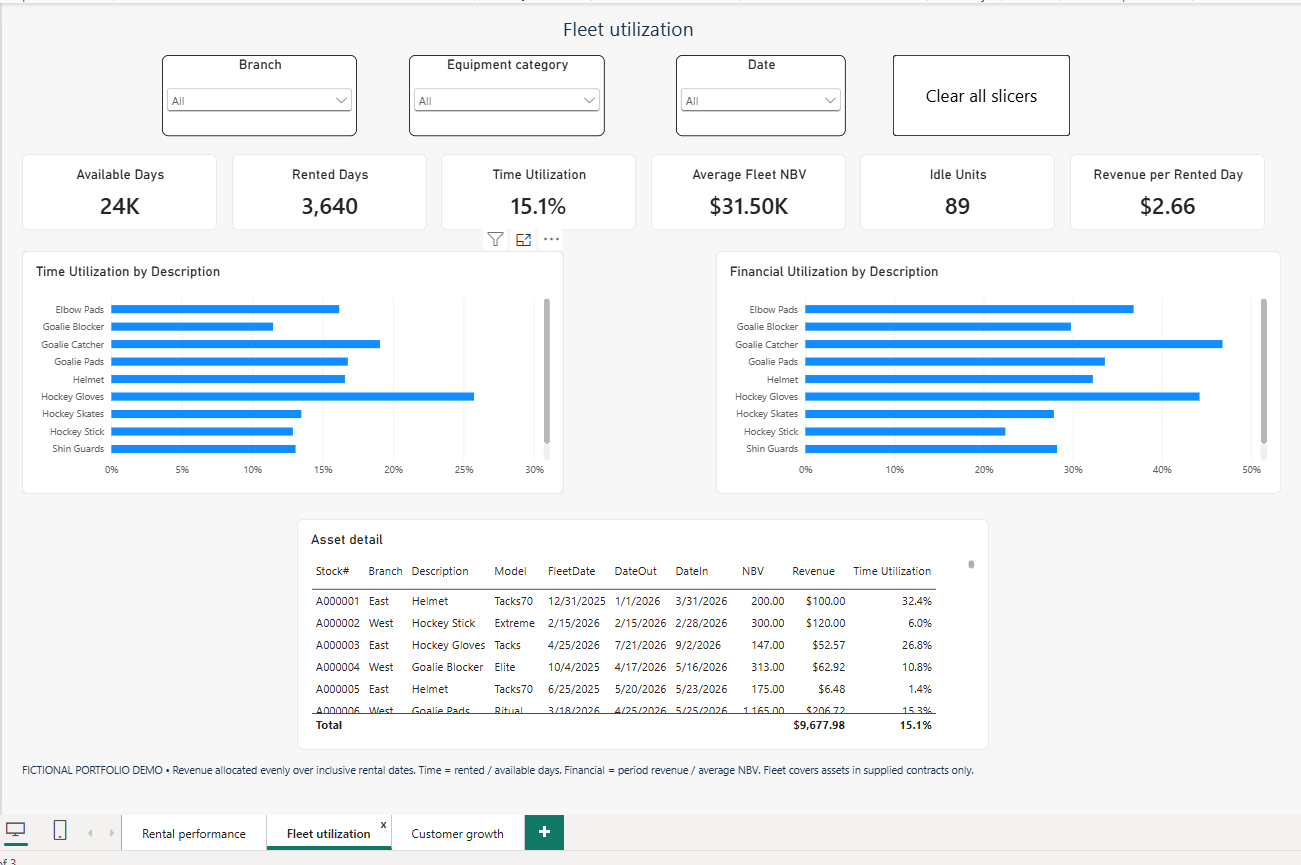This screenshot has width=1301, height=865.
Task: Sort table by Model column header
Action: click(x=510, y=571)
